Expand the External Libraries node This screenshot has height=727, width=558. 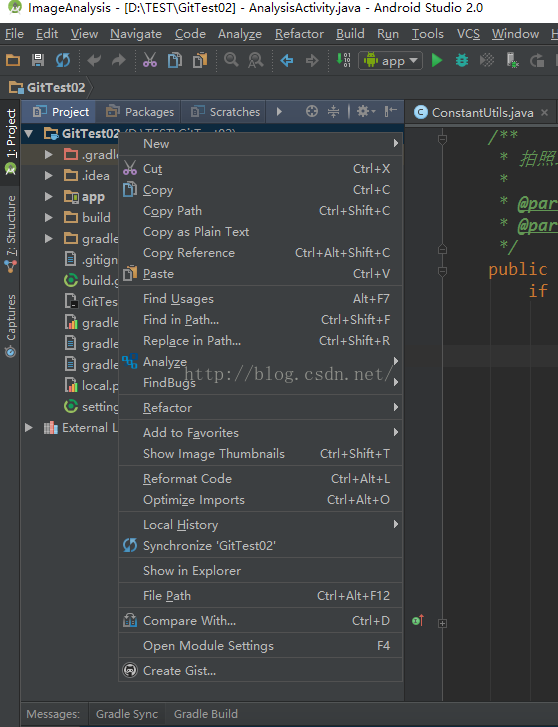pyautogui.click(x=29, y=427)
